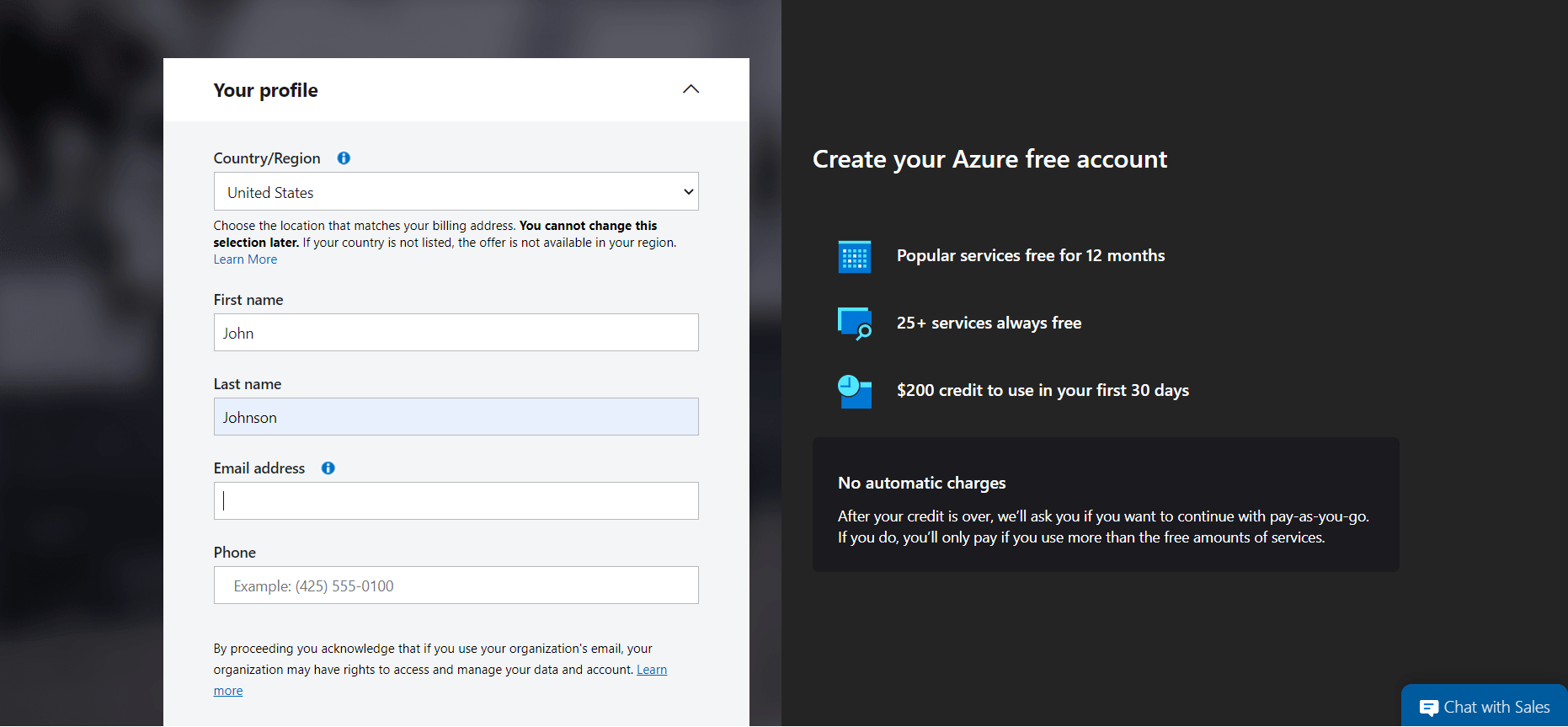The height and width of the screenshot is (727, 1568).
Task: Click the Your profile heading
Action: tap(265, 91)
